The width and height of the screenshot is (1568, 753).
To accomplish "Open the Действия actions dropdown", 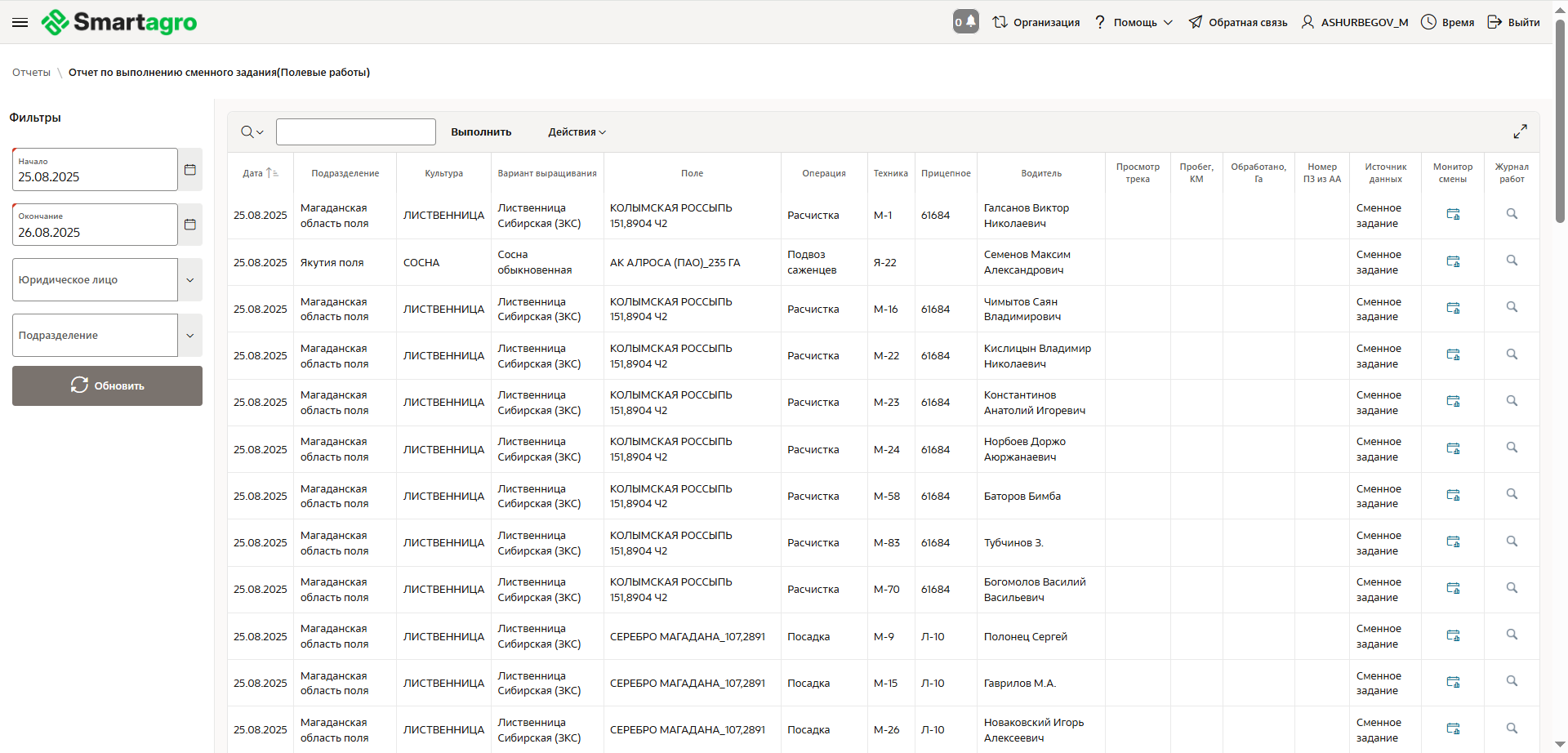I will point(577,132).
